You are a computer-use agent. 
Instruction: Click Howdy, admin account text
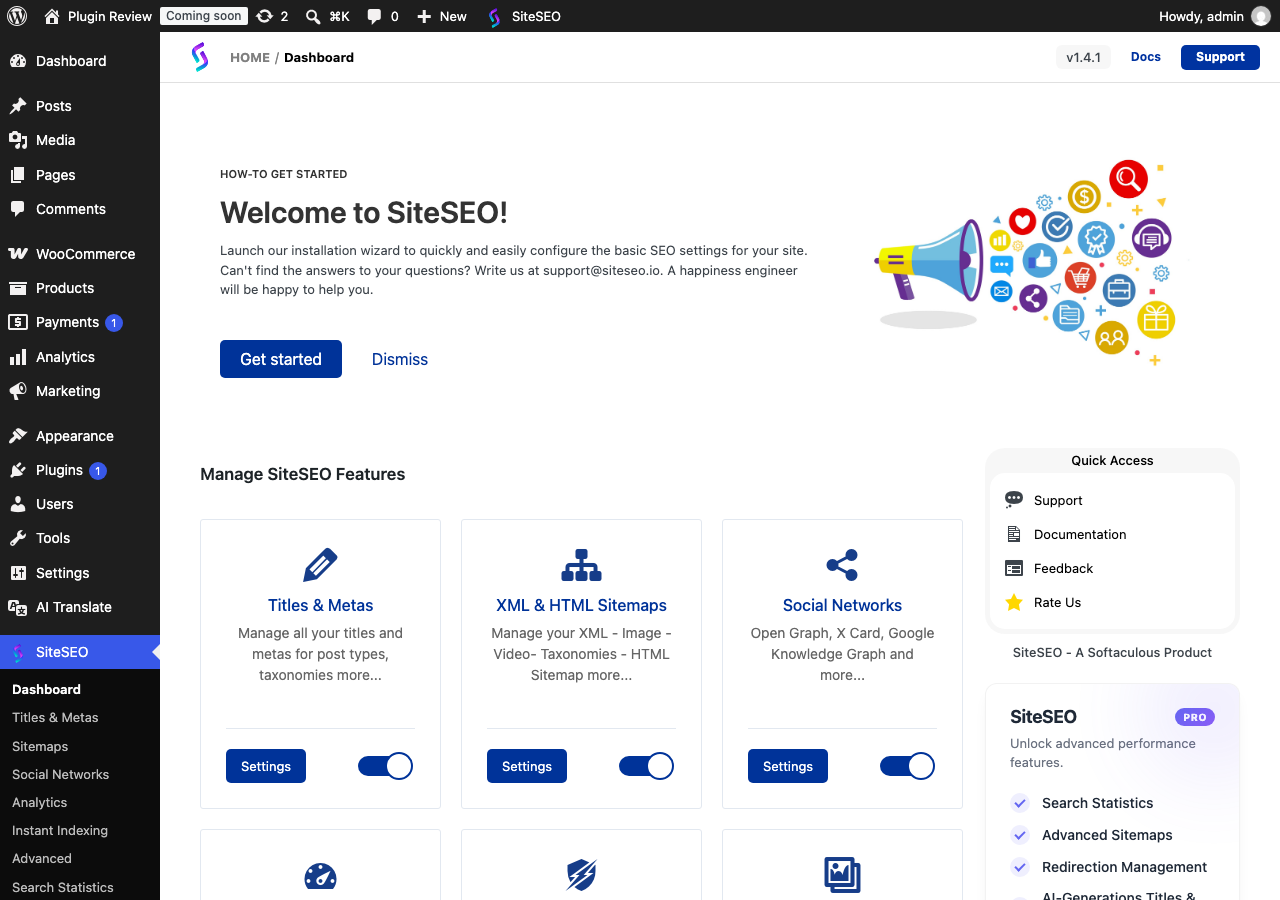click(1201, 16)
